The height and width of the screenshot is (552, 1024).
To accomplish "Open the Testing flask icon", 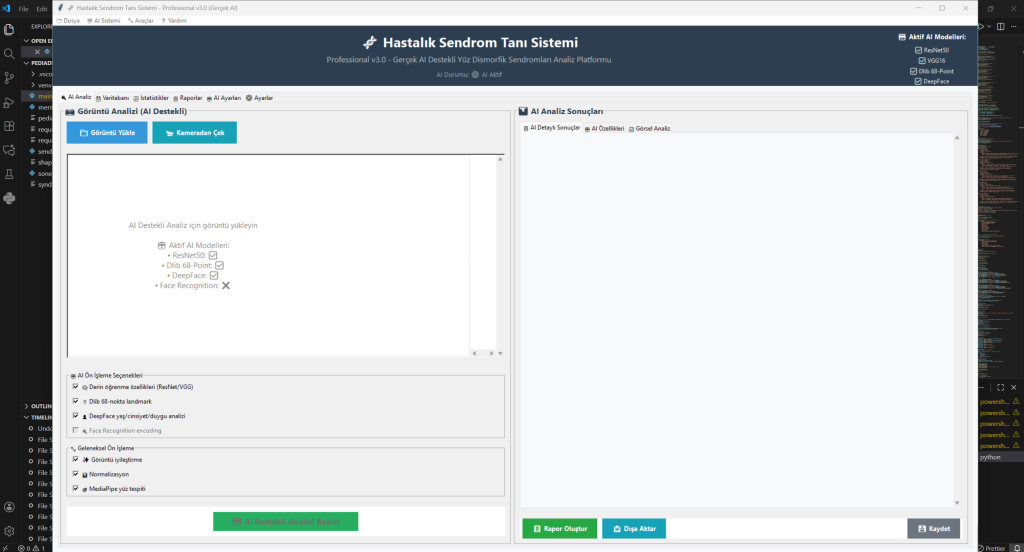I will tap(10, 174).
